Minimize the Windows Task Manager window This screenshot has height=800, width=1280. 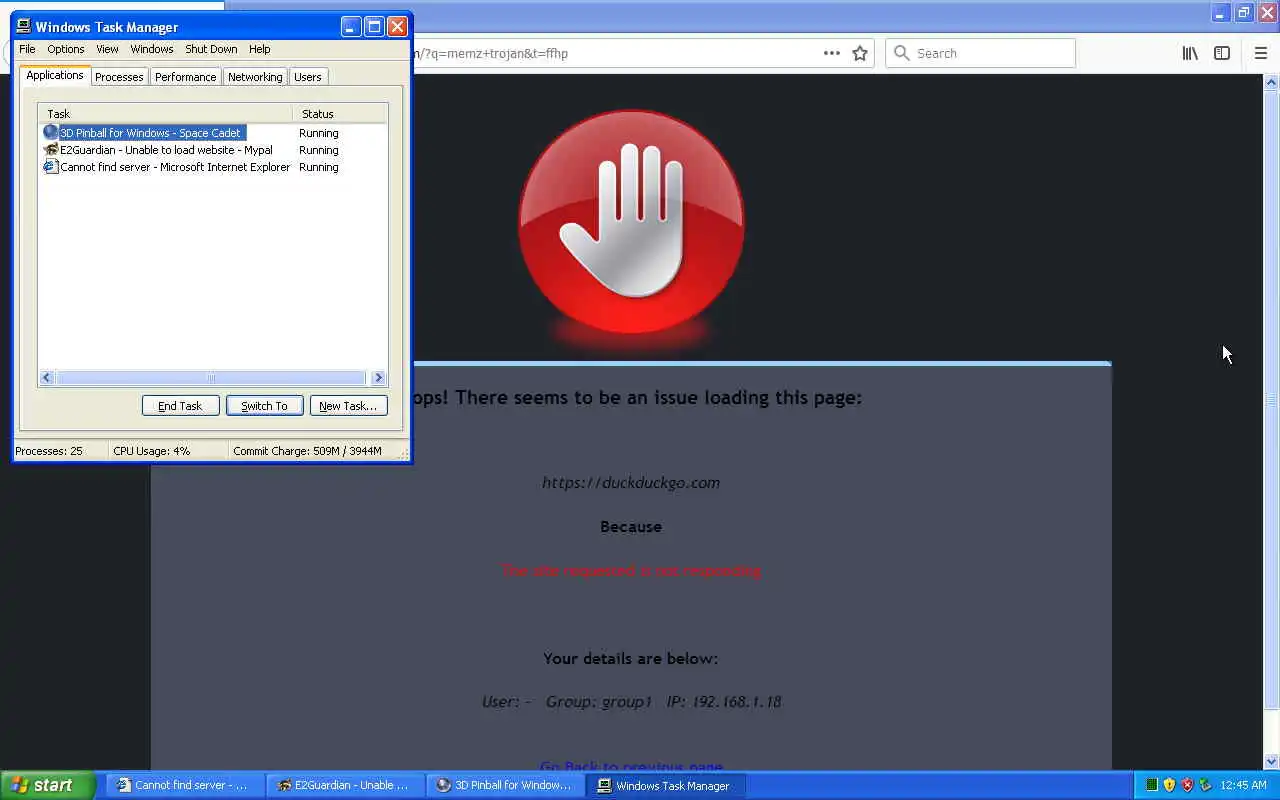(351, 27)
